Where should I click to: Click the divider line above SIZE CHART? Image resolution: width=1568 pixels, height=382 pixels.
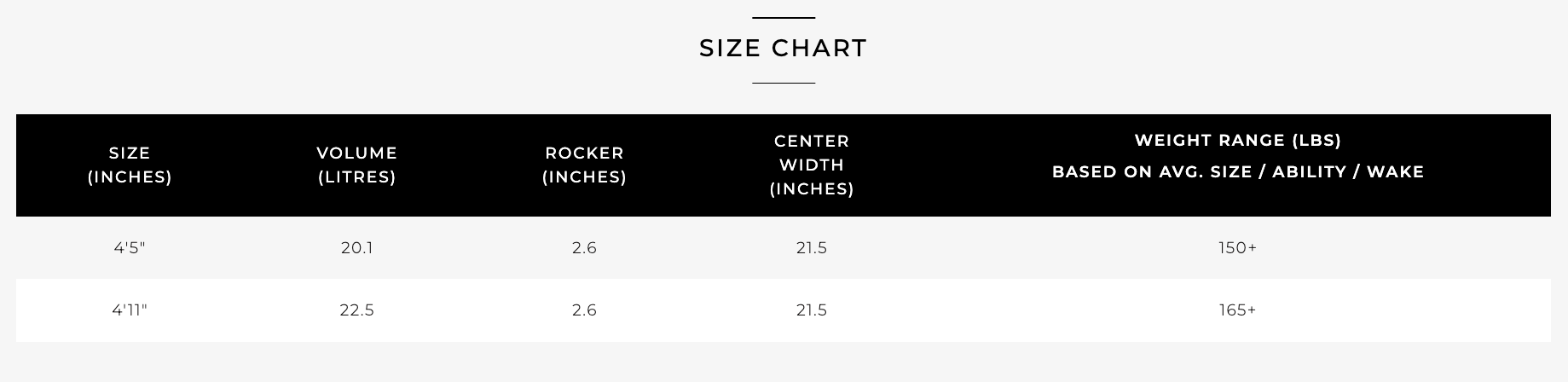(784, 17)
